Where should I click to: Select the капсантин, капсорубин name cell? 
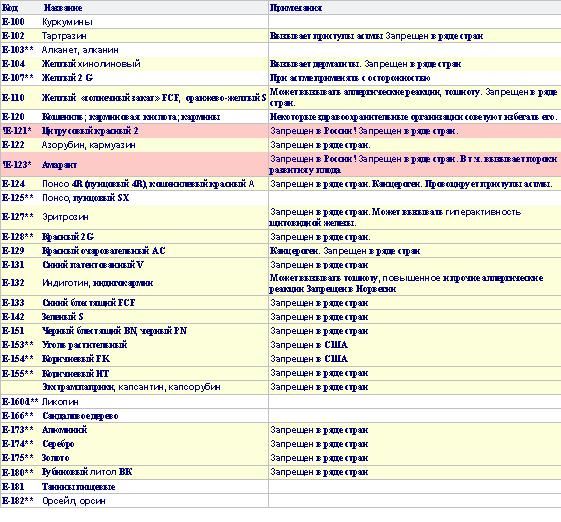point(132,387)
